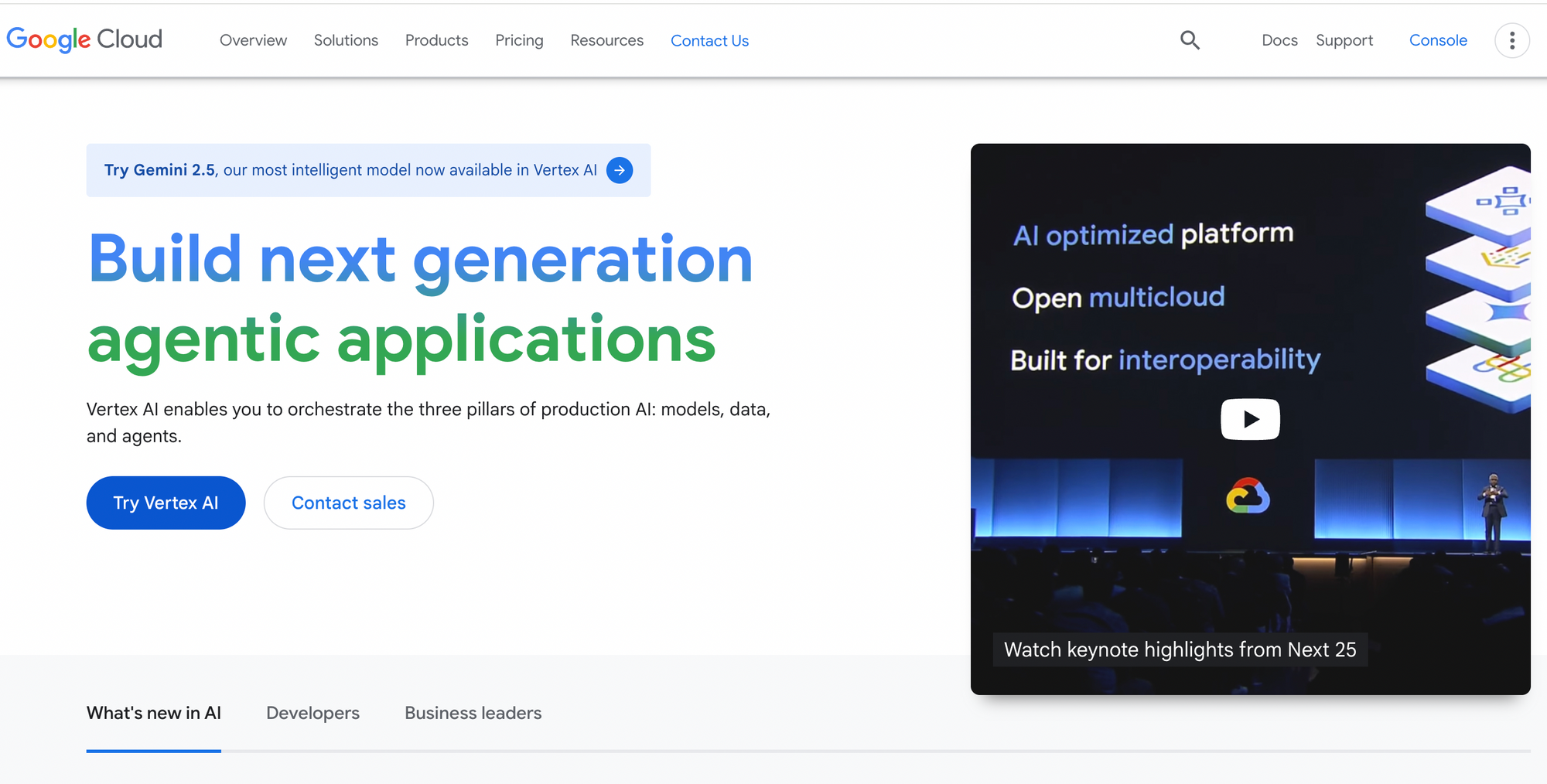Switch to the Business leaders tab
The width and height of the screenshot is (1547, 784).
(x=473, y=713)
